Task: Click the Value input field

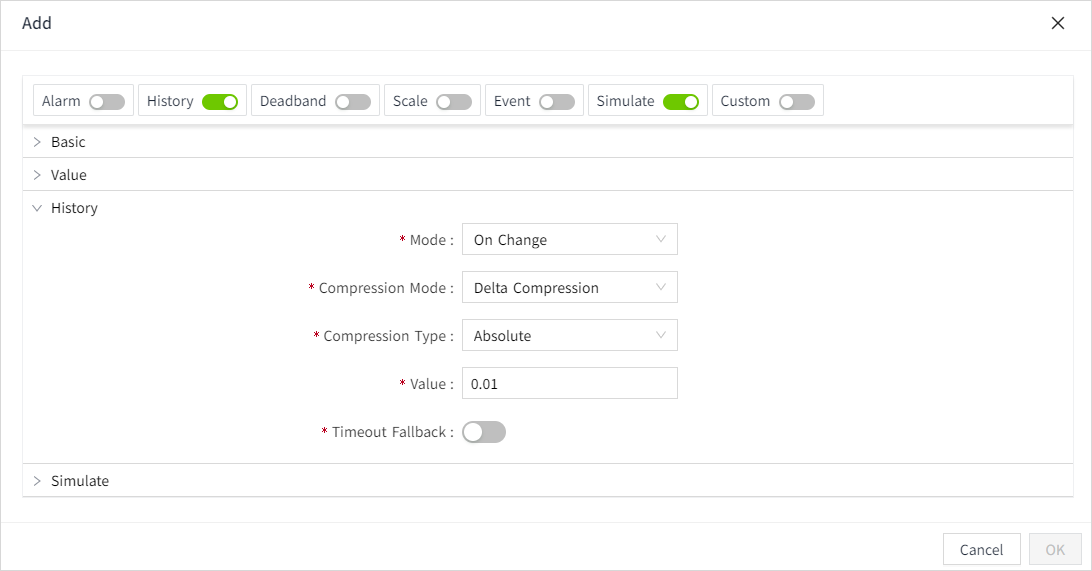Action: pyautogui.click(x=569, y=384)
